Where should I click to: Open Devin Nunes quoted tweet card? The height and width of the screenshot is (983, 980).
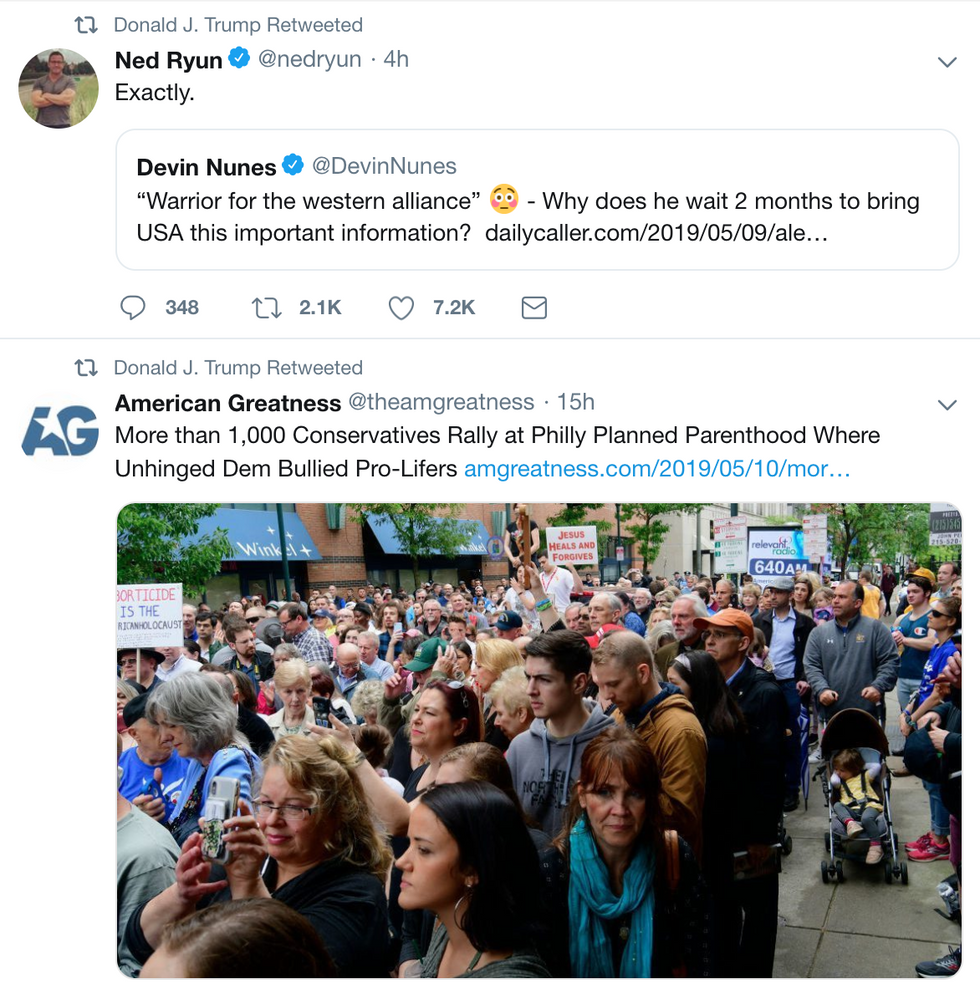click(537, 200)
